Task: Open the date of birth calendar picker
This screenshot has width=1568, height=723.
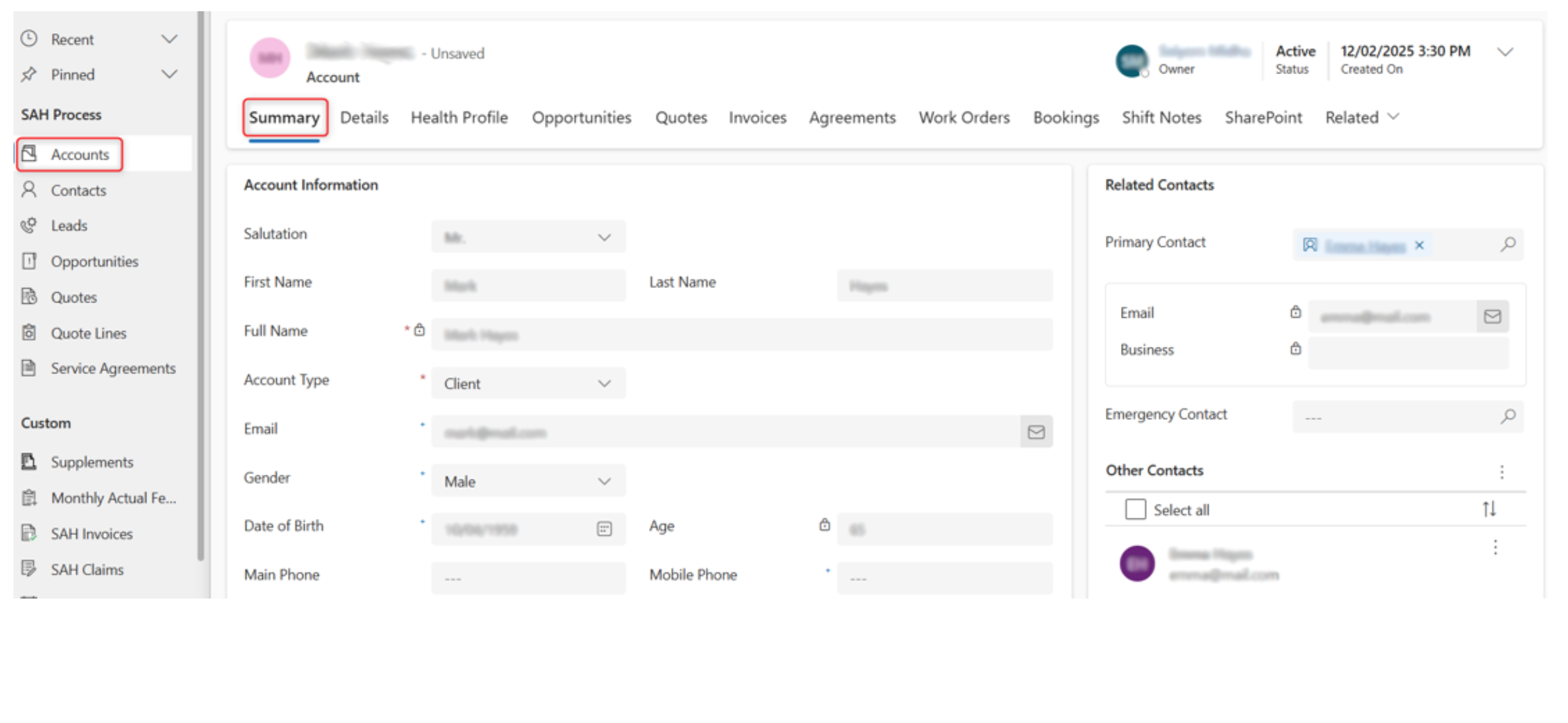Action: point(604,528)
